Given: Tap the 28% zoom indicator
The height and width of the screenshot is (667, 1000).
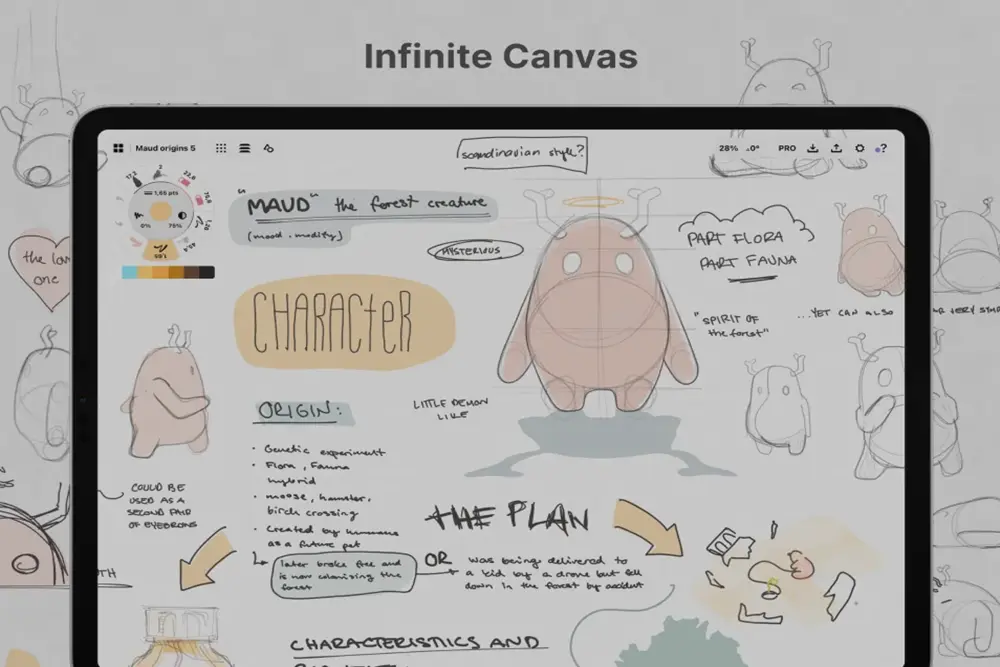Looking at the screenshot, I should point(728,148).
